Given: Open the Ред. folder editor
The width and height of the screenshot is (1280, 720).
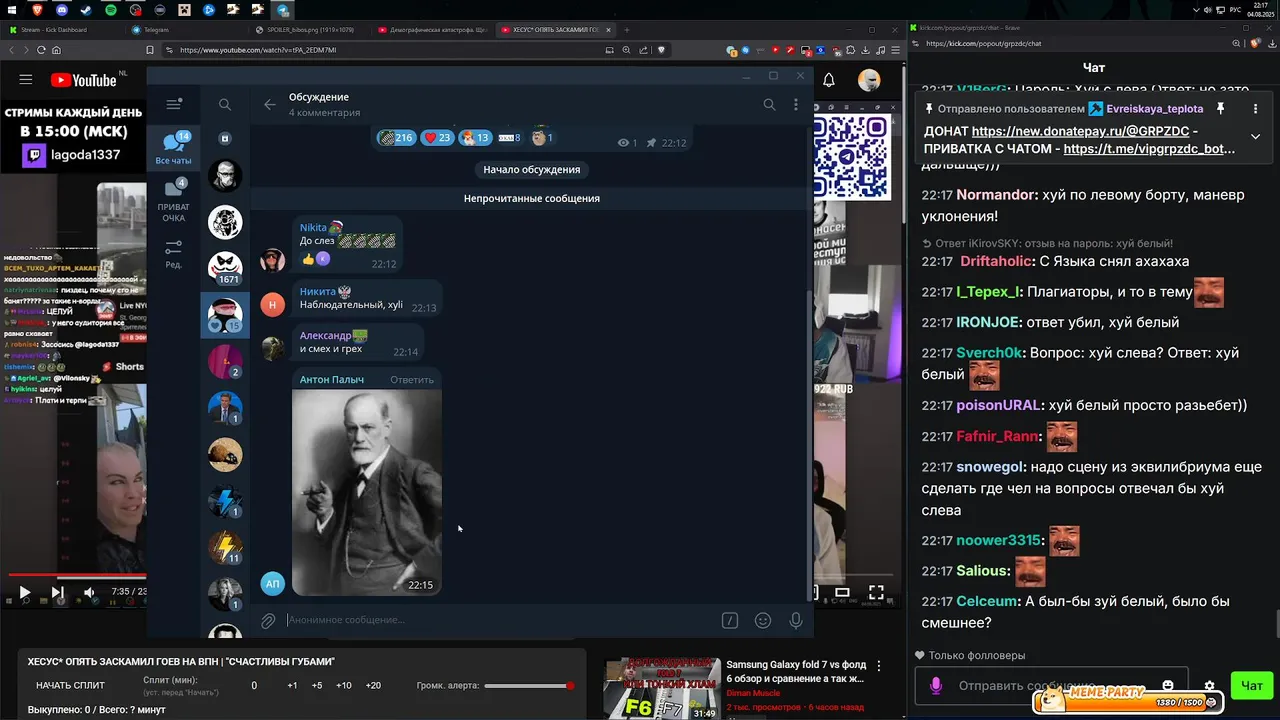Looking at the screenshot, I should 174,254.
